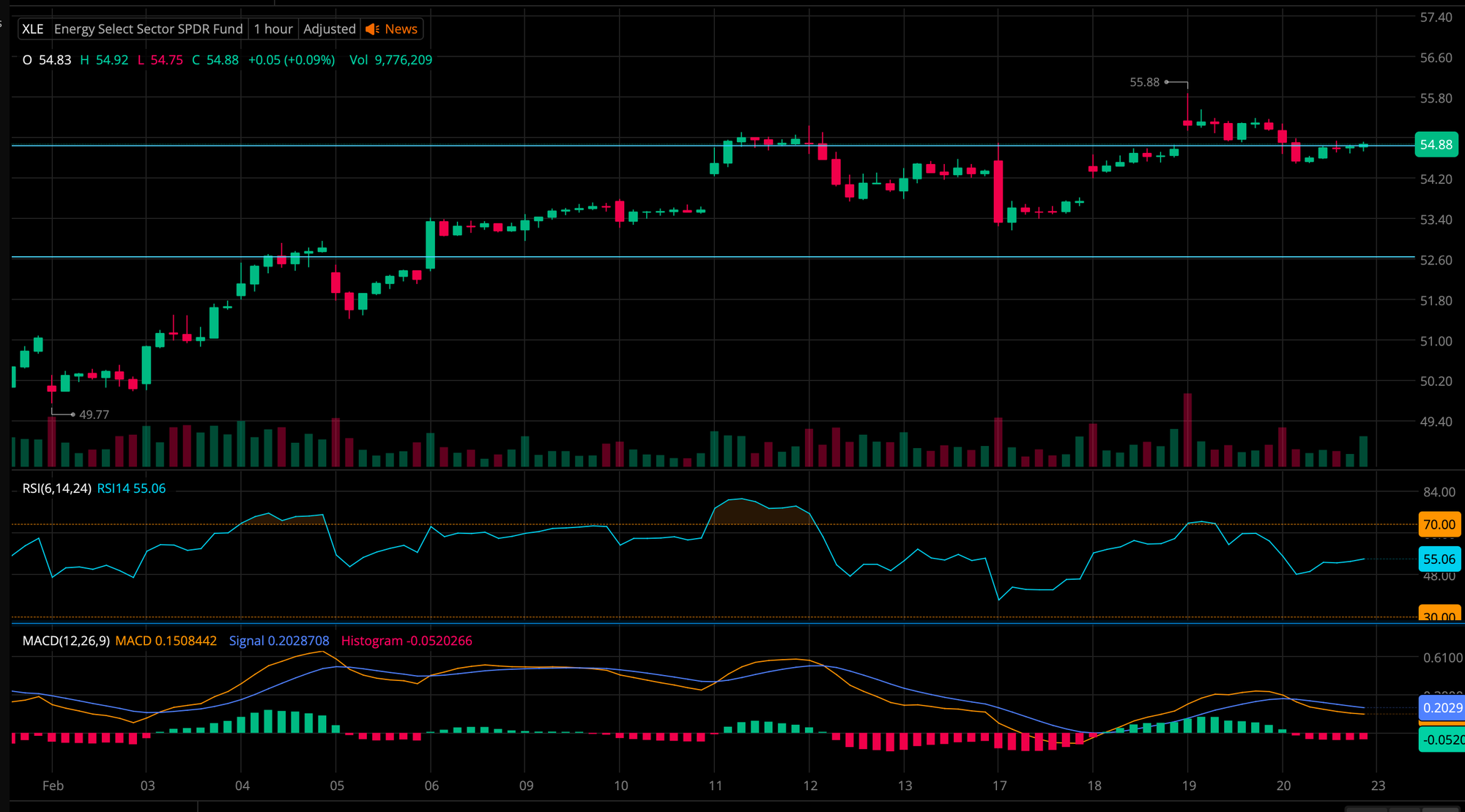Open the 1 hour interval dropdown
This screenshot has height=812, width=1465.
point(273,29)
